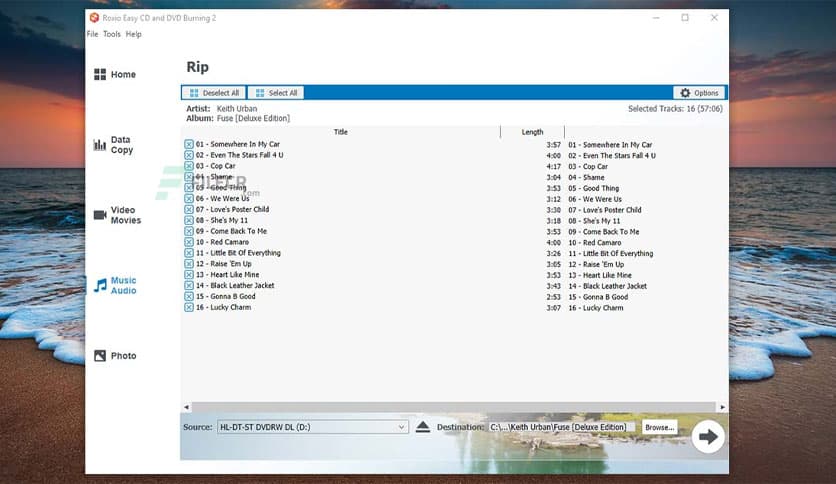This screenshot has width=836, height=484.
Task: Uncheck track 07 Love's Poster Child
Action: (189, 209)
